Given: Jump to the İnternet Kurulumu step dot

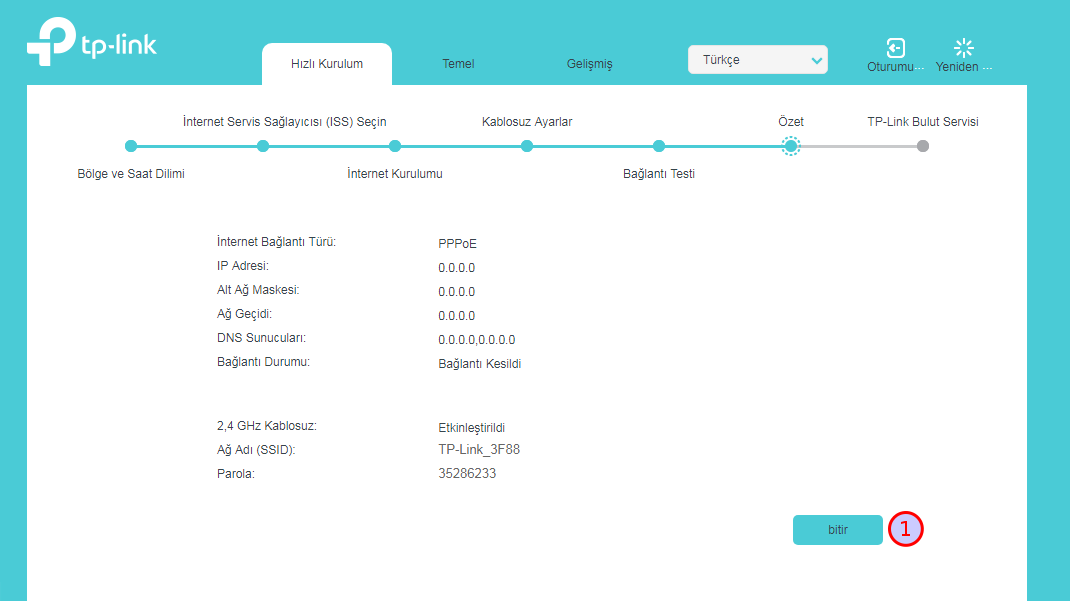Looking at the screenshot, I should point(395,146).
